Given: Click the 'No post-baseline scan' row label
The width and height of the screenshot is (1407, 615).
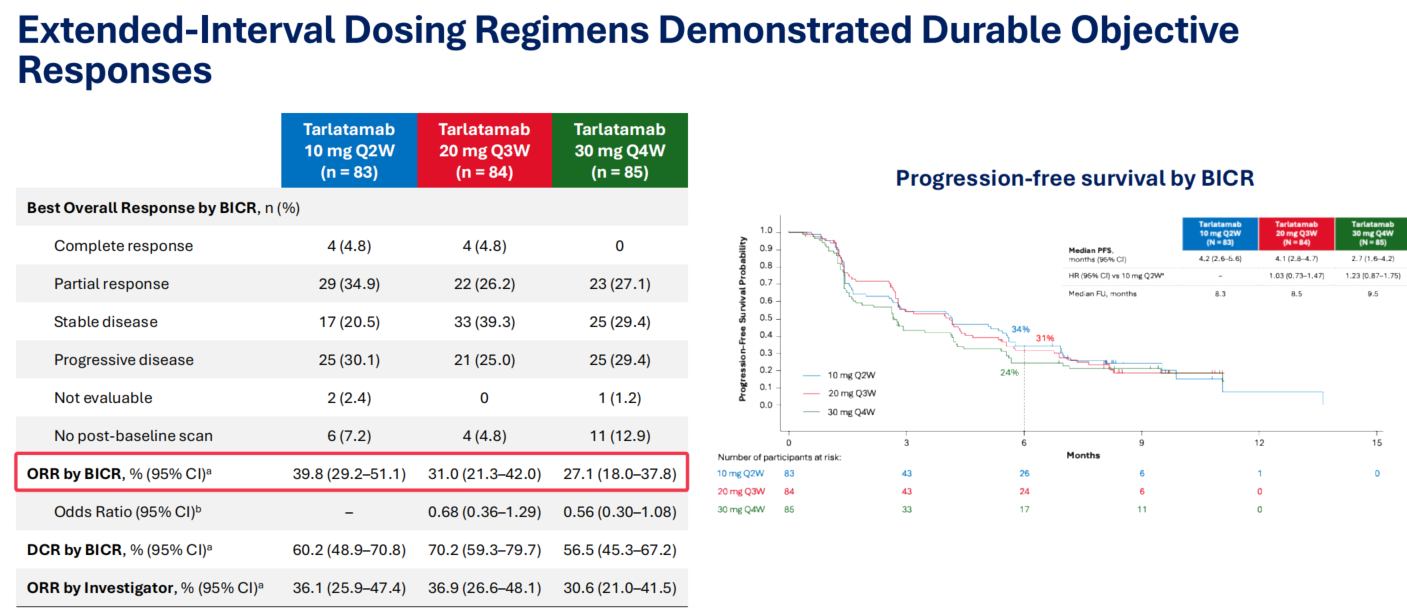Looking at the screenshot, I should [x=133, y=436].
